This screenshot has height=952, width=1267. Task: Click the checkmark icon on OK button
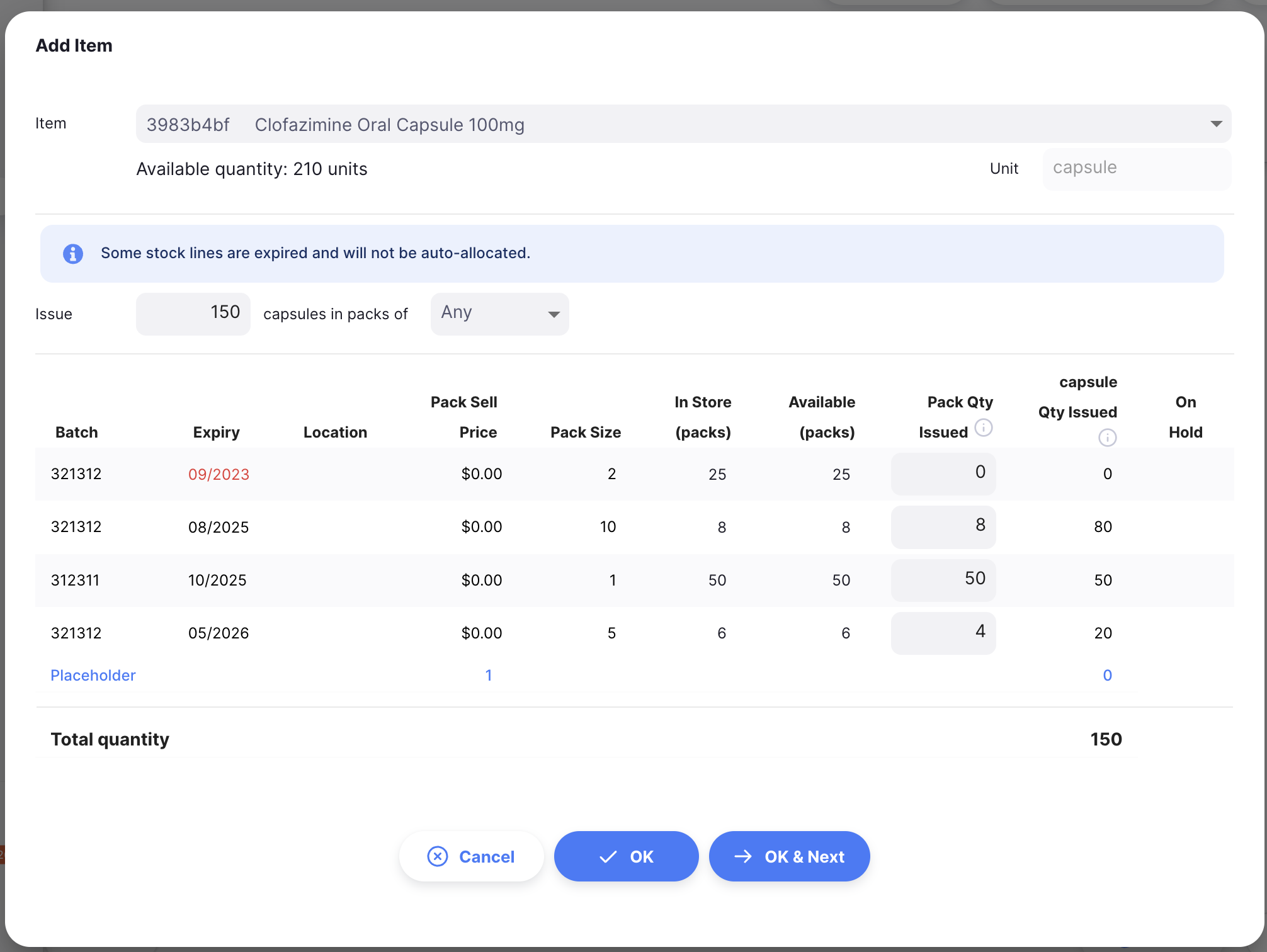(608, 857)
